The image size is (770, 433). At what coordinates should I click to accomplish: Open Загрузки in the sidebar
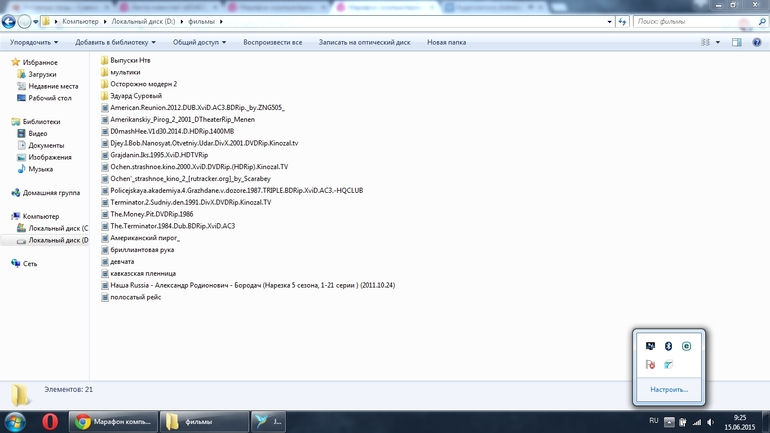pos(37,74)
